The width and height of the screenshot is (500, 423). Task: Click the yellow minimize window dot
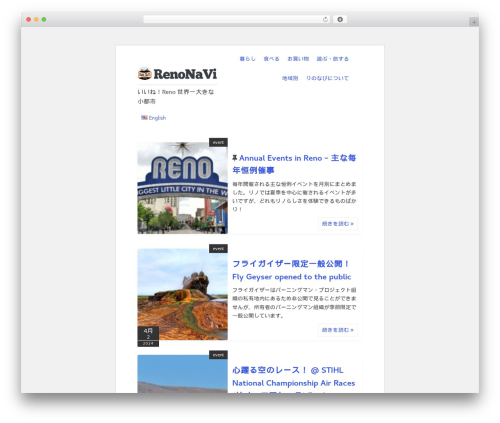pyautogui.click(x=36, y=20)
